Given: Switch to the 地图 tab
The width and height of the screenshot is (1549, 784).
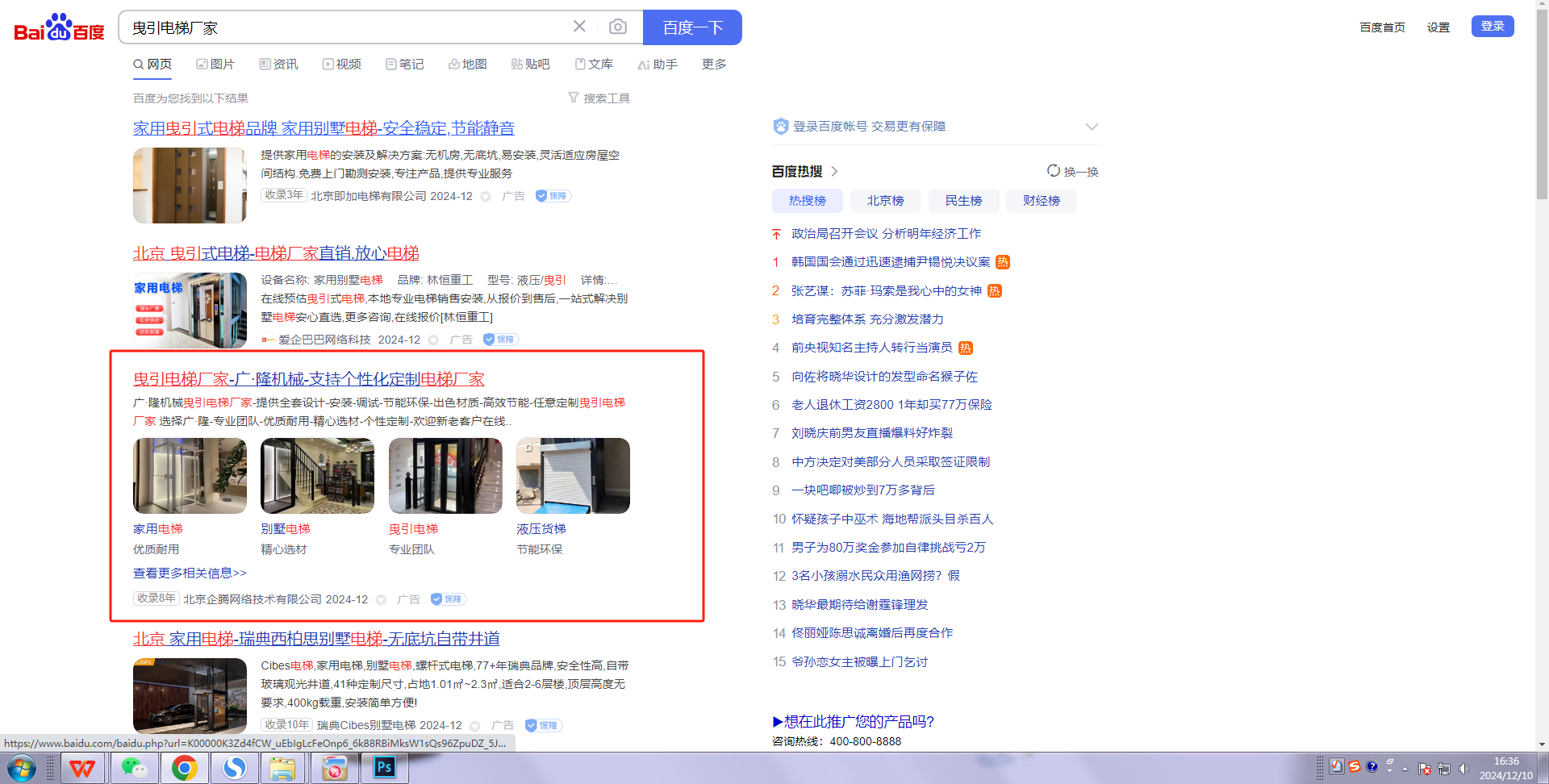Looking at the screenshot, I should [467, 64].
